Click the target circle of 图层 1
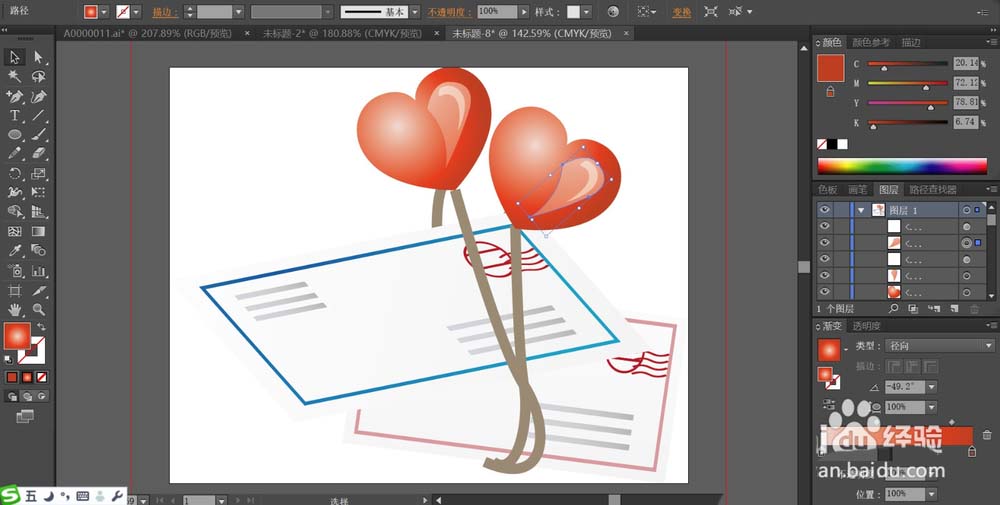Image resolution: width=1000 pixels, height=505 pixels. tap(967, 210)
